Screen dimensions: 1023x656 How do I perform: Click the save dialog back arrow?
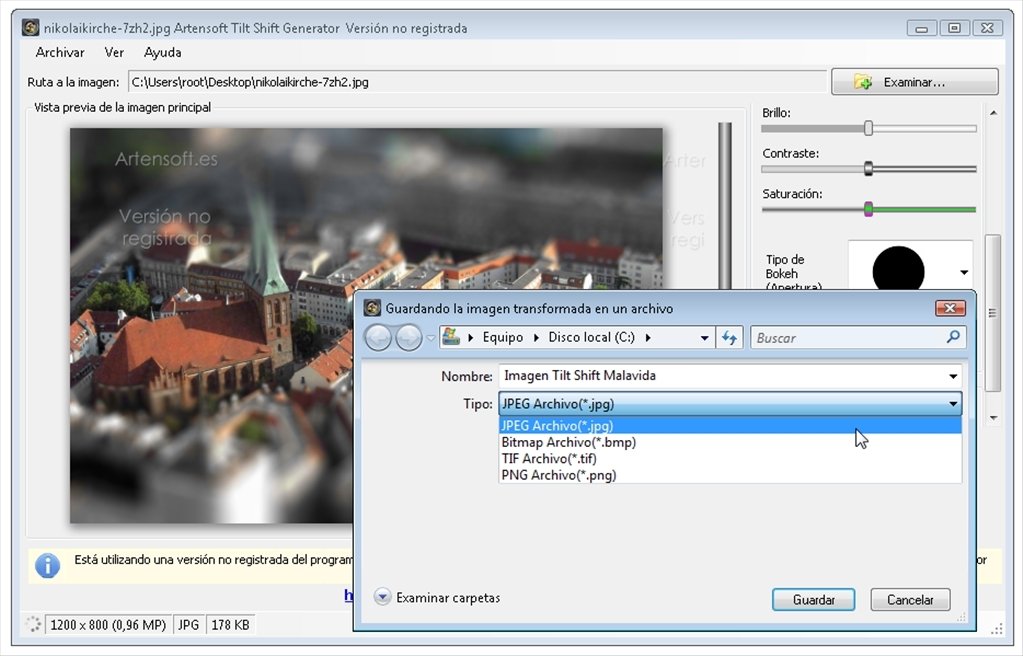(378, 337)
